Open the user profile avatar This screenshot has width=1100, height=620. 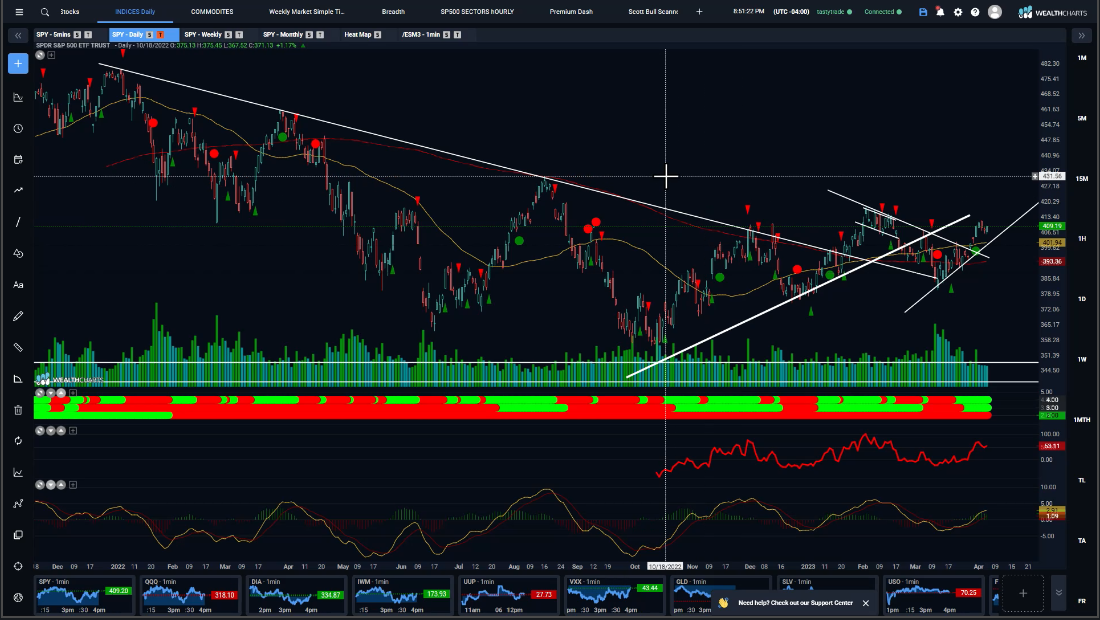tap(995, 12)
